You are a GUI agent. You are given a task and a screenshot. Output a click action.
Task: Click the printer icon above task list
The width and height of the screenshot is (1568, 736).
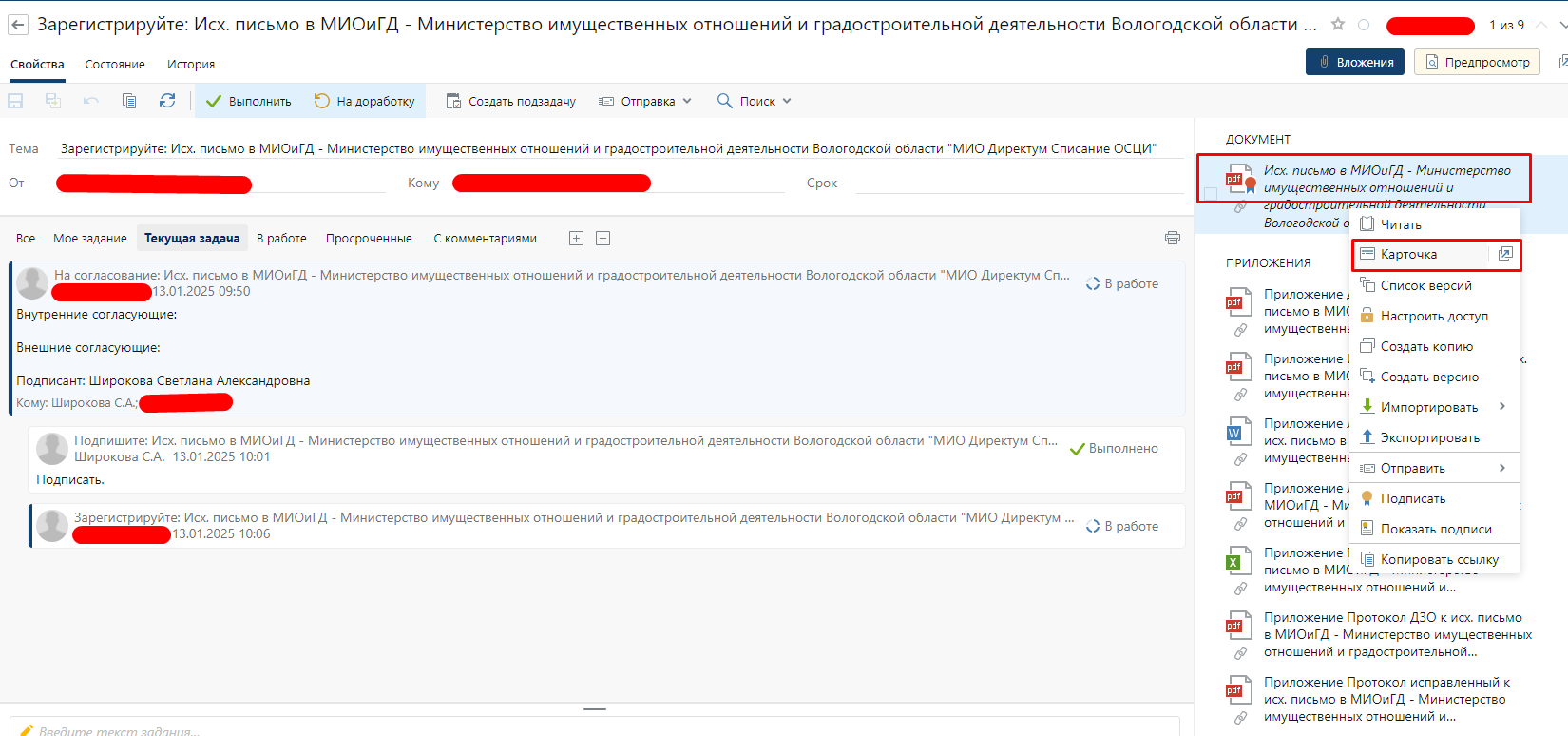[1173, 238]
